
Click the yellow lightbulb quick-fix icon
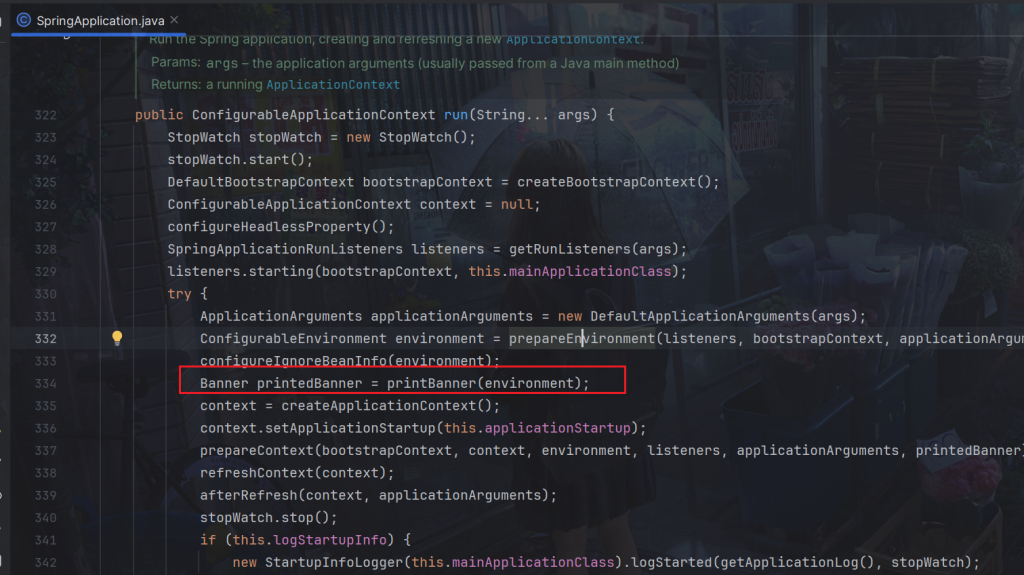tap(117, 338)
